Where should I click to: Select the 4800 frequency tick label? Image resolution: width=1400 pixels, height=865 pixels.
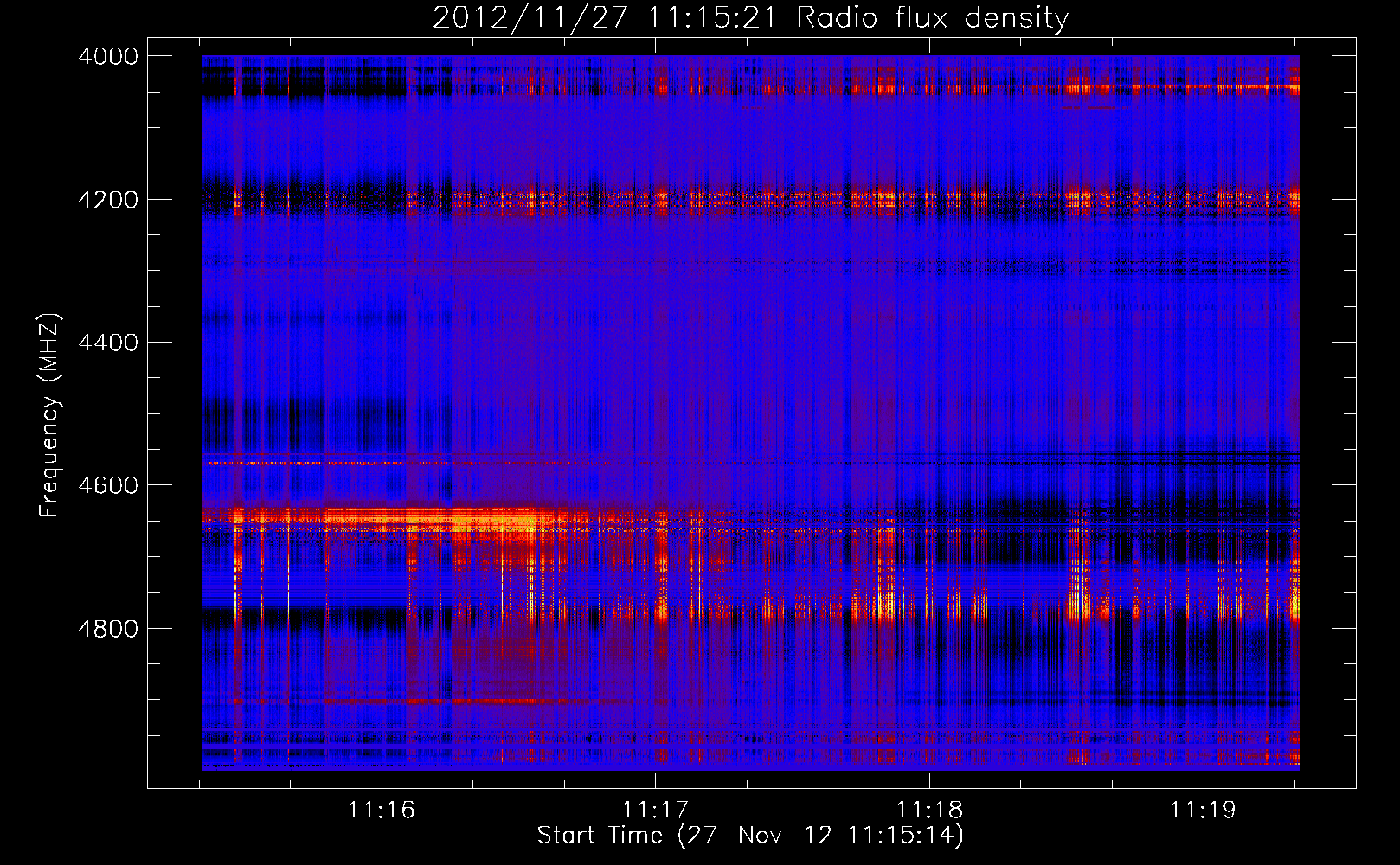coord(107,628)
